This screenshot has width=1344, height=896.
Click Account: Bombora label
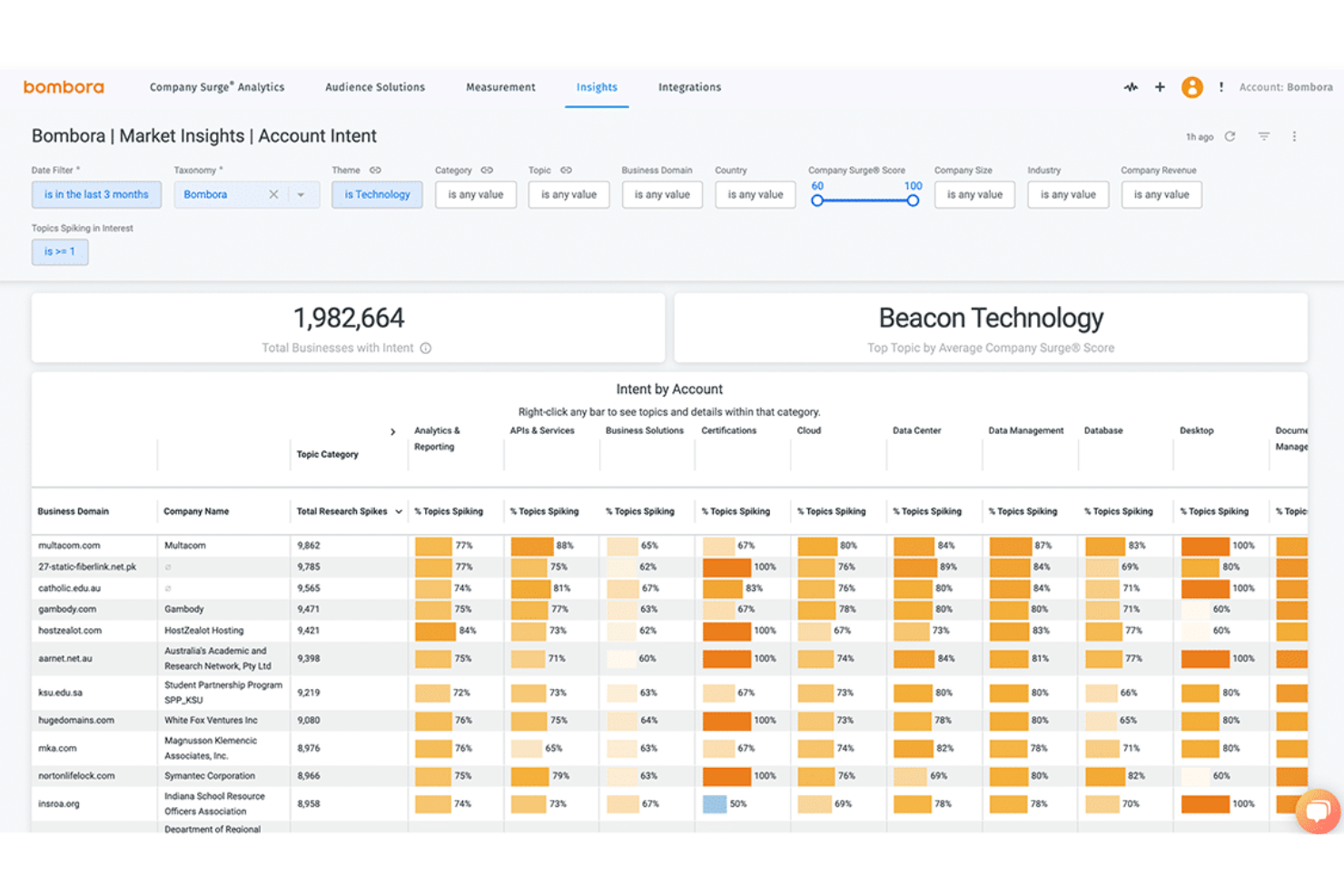pyautogui.click(x=1286, y=87)
